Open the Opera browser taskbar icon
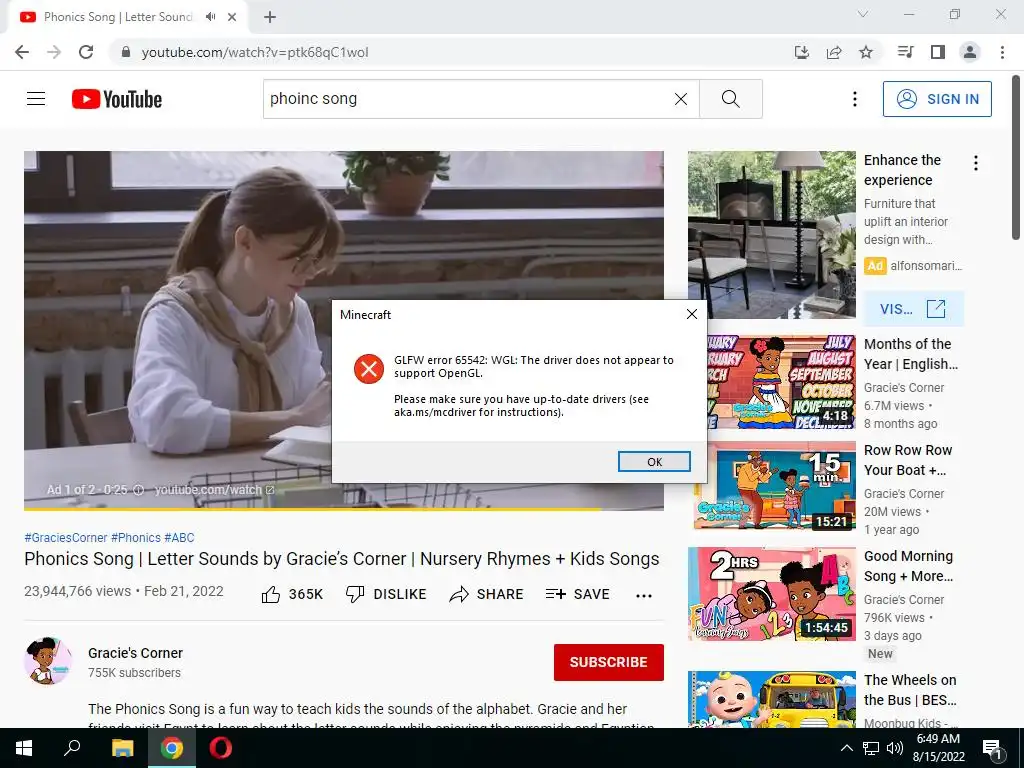This screenshot has width=1024, height=768. point(221,748)
